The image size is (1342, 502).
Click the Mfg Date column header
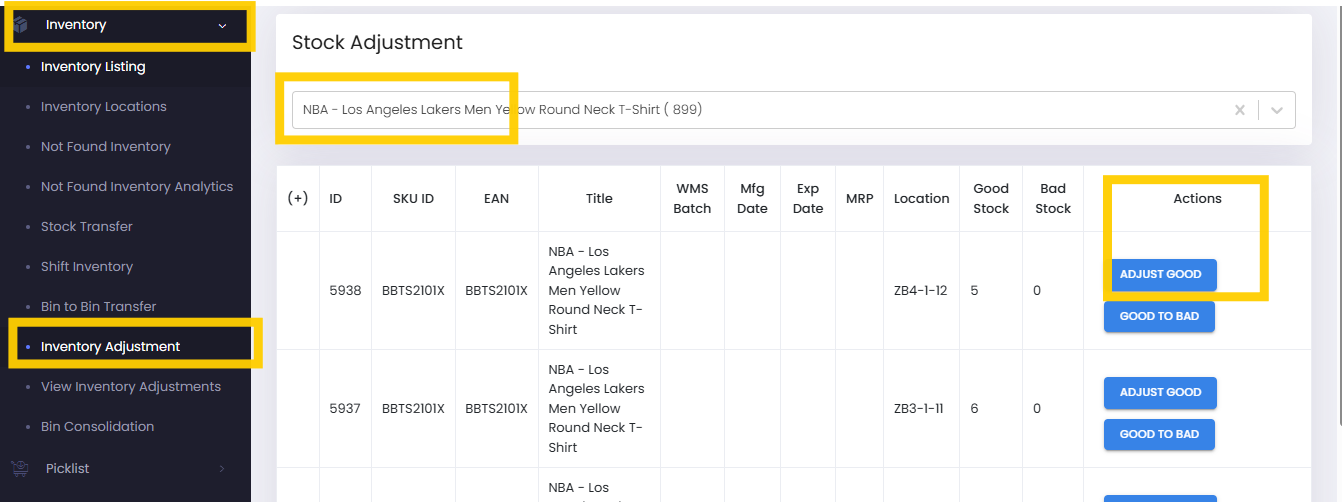[752, 198]
